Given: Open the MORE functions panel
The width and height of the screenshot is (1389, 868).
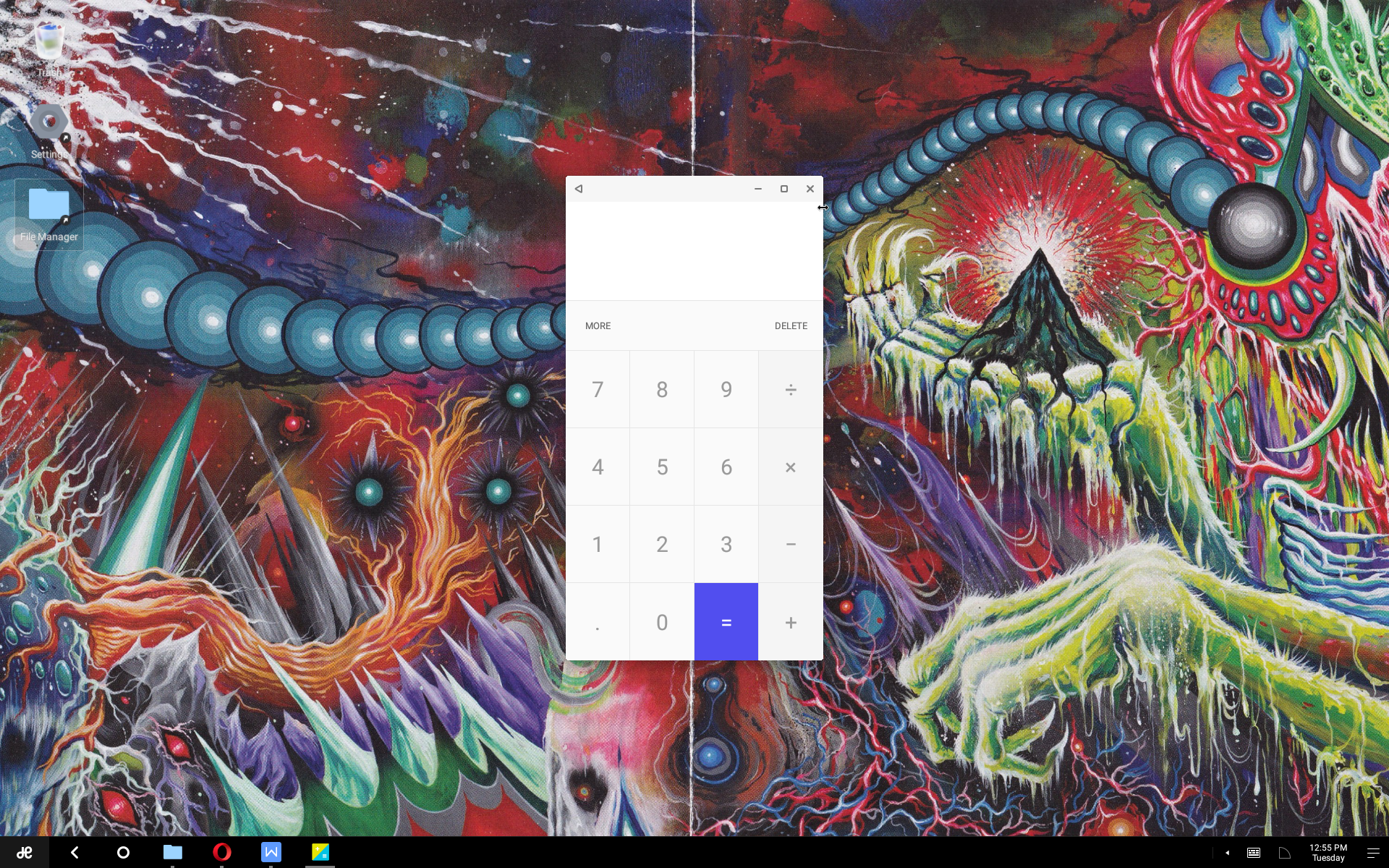Looking at the screenshot, I should tap(598, 326).
